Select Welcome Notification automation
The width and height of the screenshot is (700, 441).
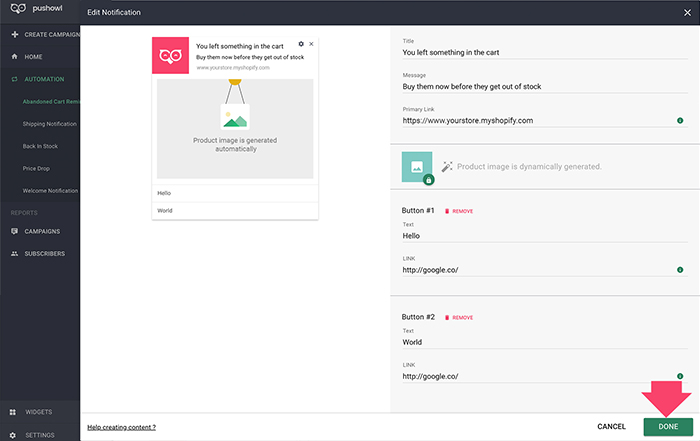[x=50, y=191]
